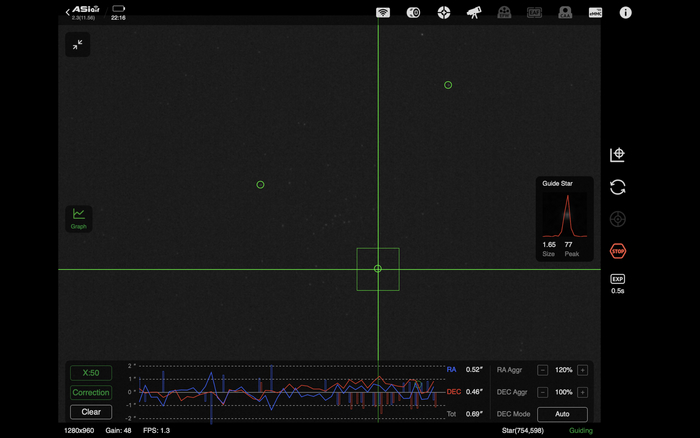Toggle the Correction display on graph
The image size is (700, 438).
point(91,393)
